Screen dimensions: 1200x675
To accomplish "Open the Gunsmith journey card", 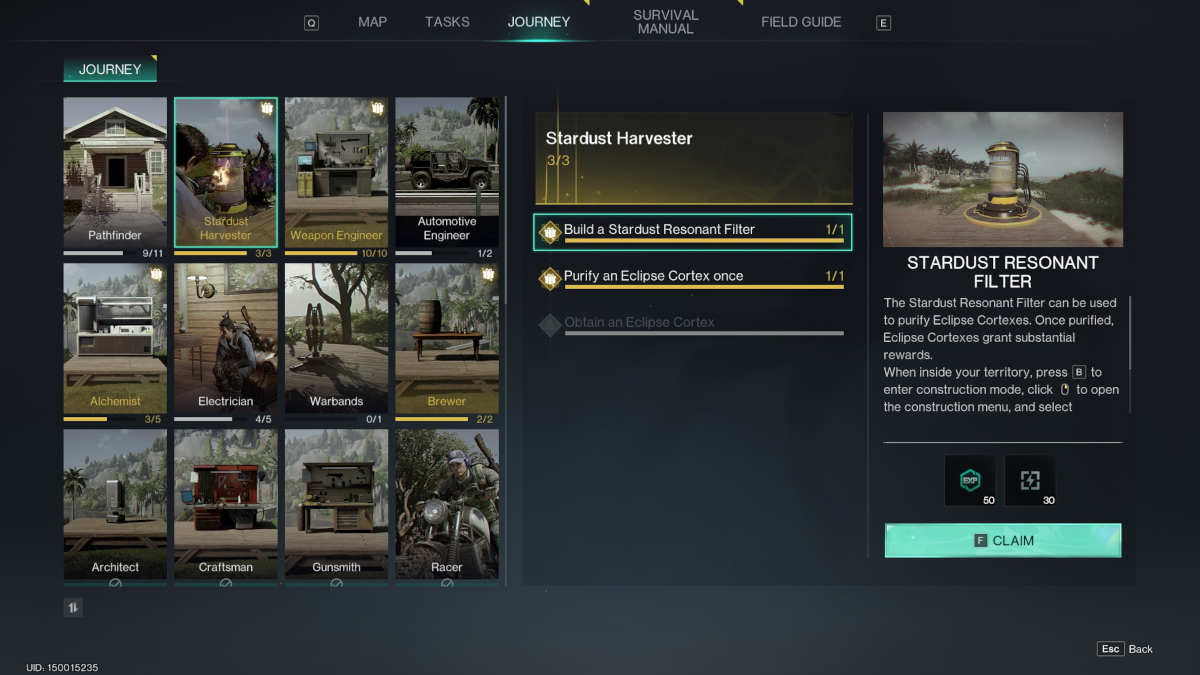I will tap(336, 504).
